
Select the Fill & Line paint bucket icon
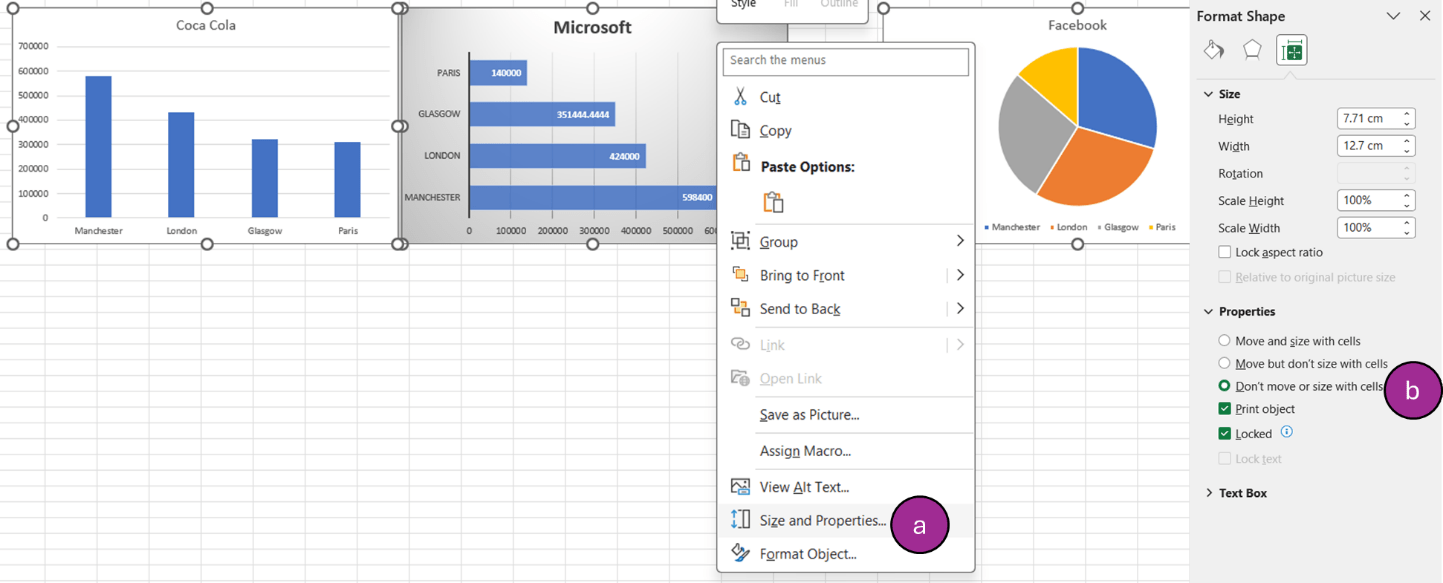(x=1212, y=49)
